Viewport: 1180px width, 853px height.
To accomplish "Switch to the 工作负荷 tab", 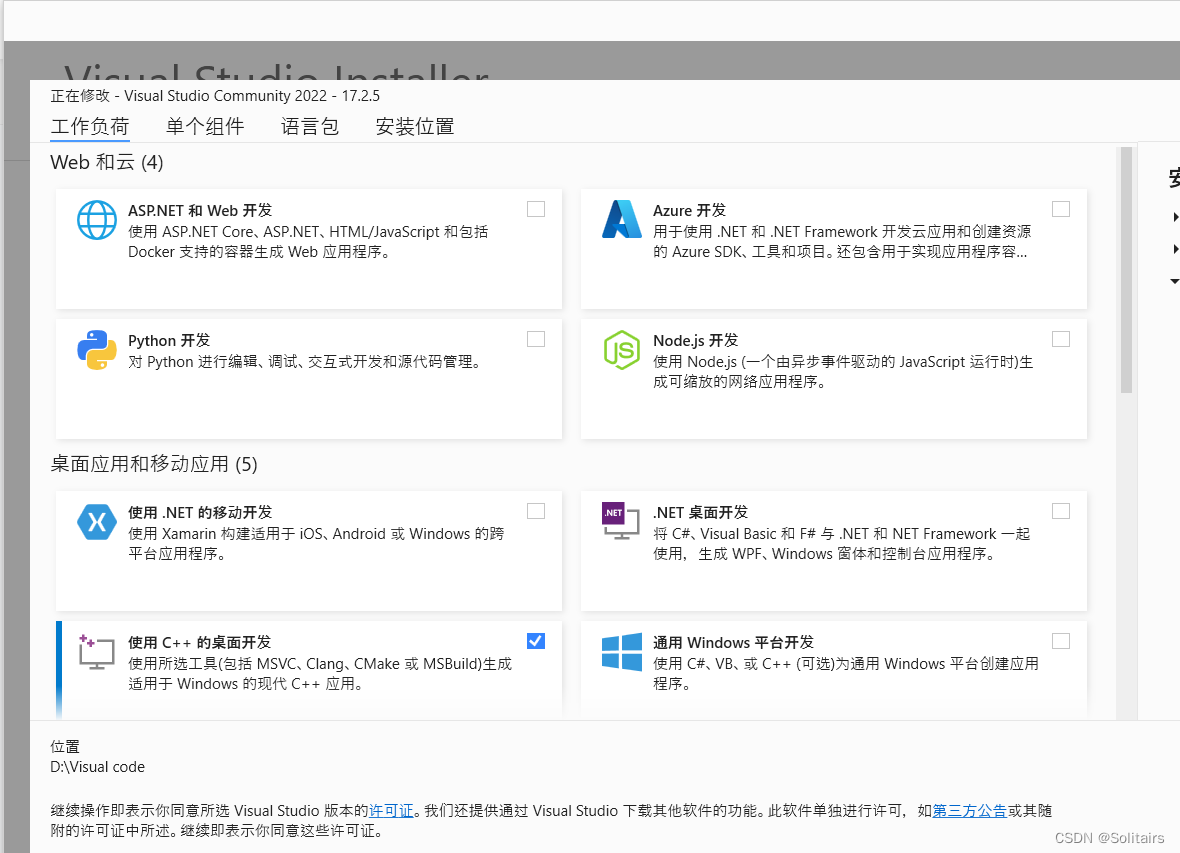I will coord(90,126).
